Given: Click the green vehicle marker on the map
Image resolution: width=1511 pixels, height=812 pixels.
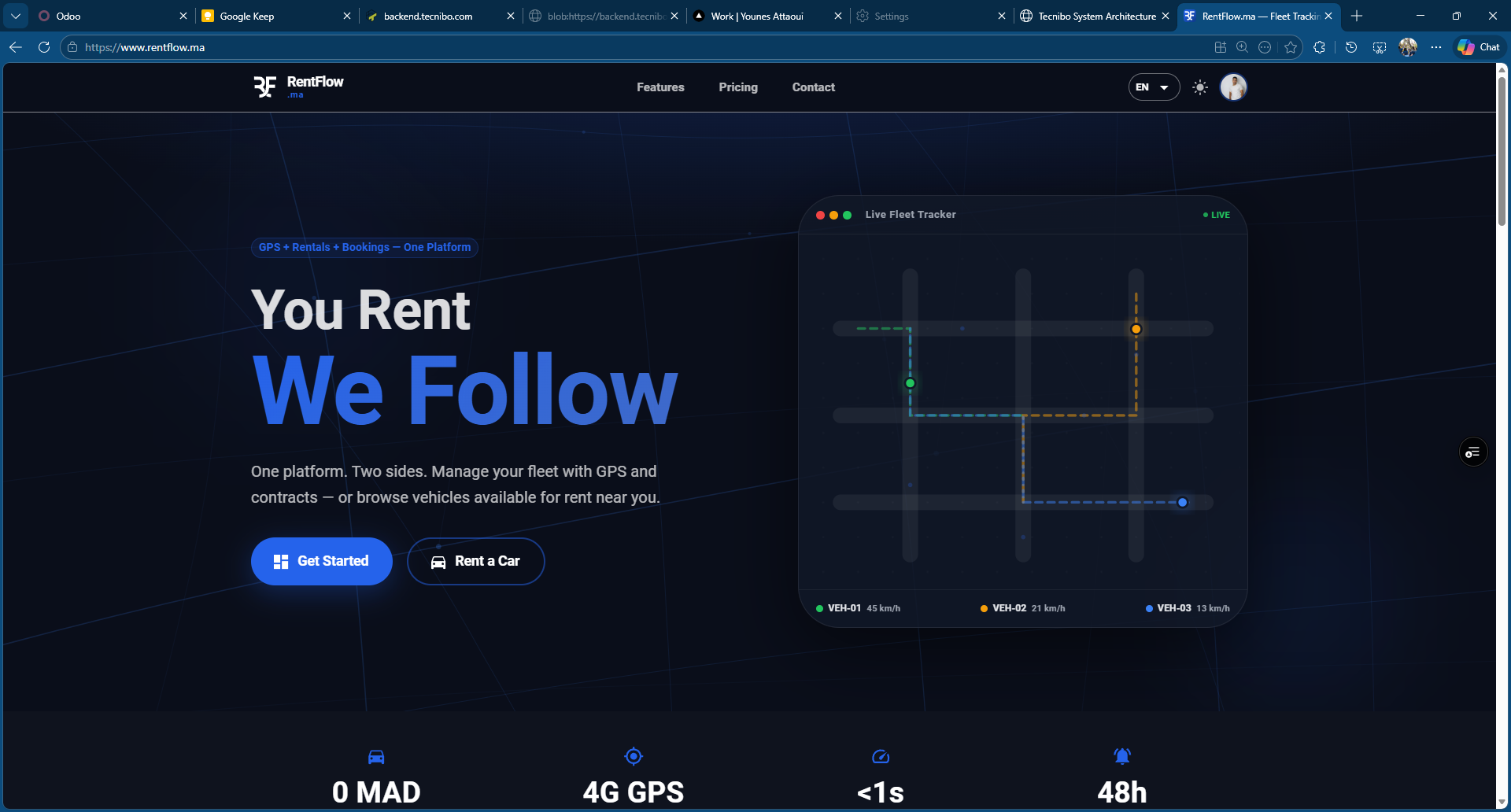Looking at the screenshot, I should [910, 383].
